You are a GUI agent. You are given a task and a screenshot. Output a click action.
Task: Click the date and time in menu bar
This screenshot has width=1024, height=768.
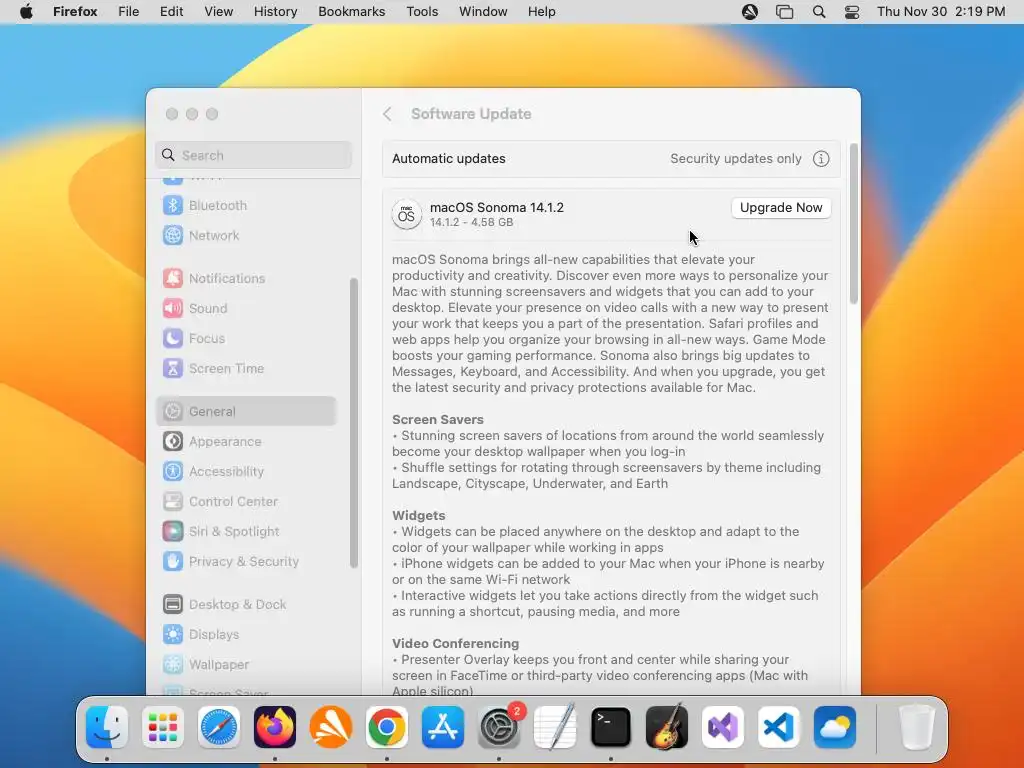point(941,12)
